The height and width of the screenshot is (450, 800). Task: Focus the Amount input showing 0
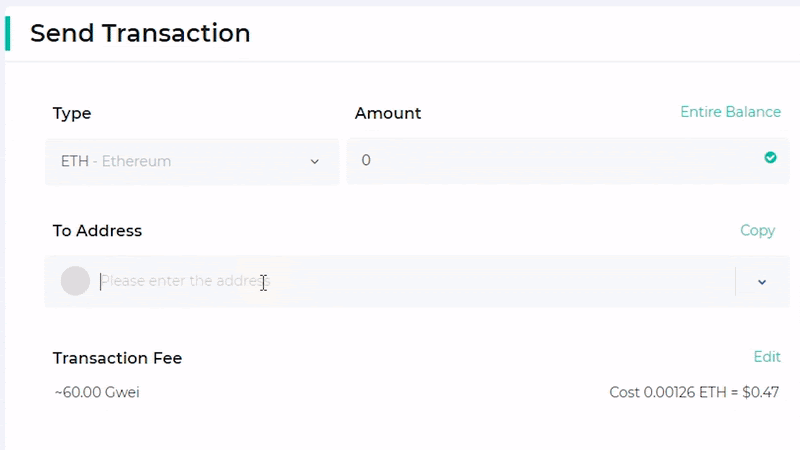point(567,160)
